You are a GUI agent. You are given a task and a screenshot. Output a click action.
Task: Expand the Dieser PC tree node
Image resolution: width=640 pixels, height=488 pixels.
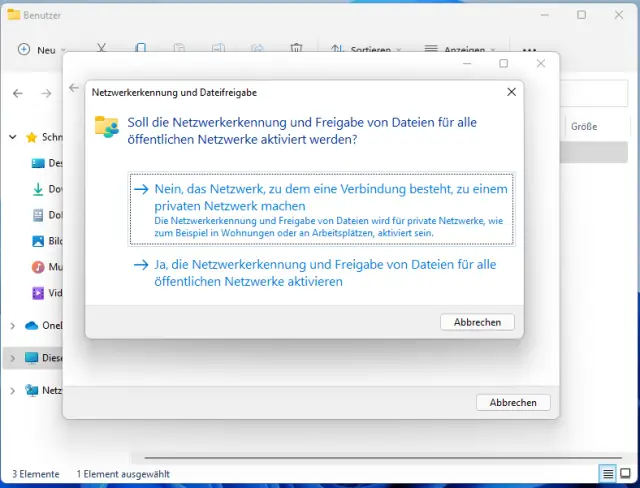coord(13,358)
